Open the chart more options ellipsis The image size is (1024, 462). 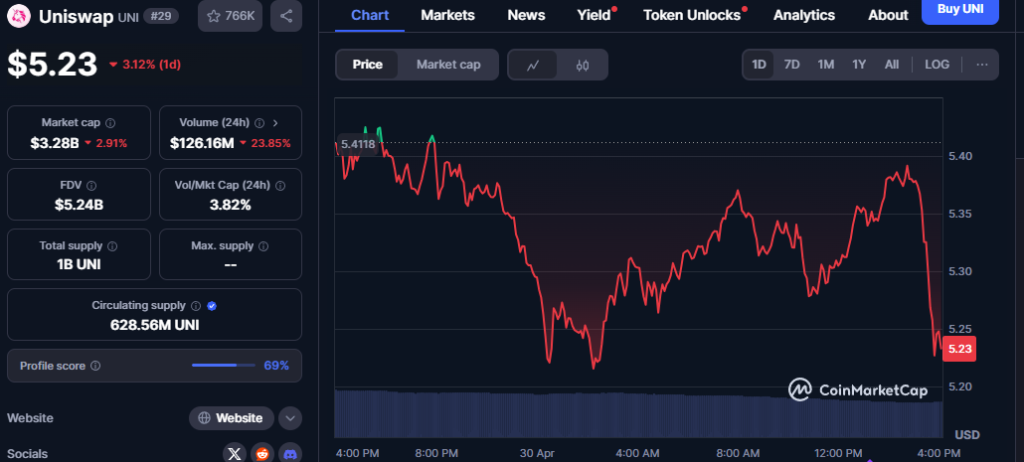982,65
